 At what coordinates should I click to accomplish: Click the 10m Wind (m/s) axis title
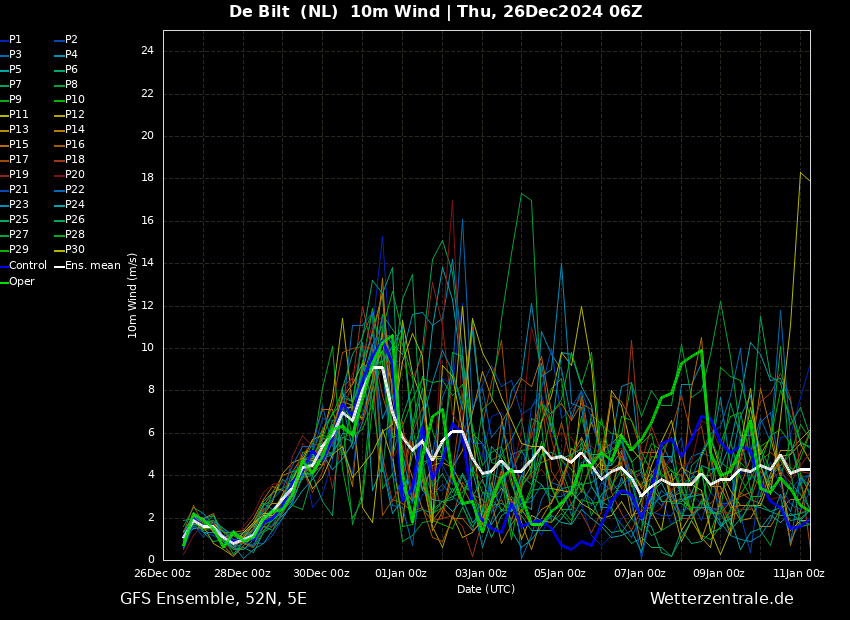132,295
